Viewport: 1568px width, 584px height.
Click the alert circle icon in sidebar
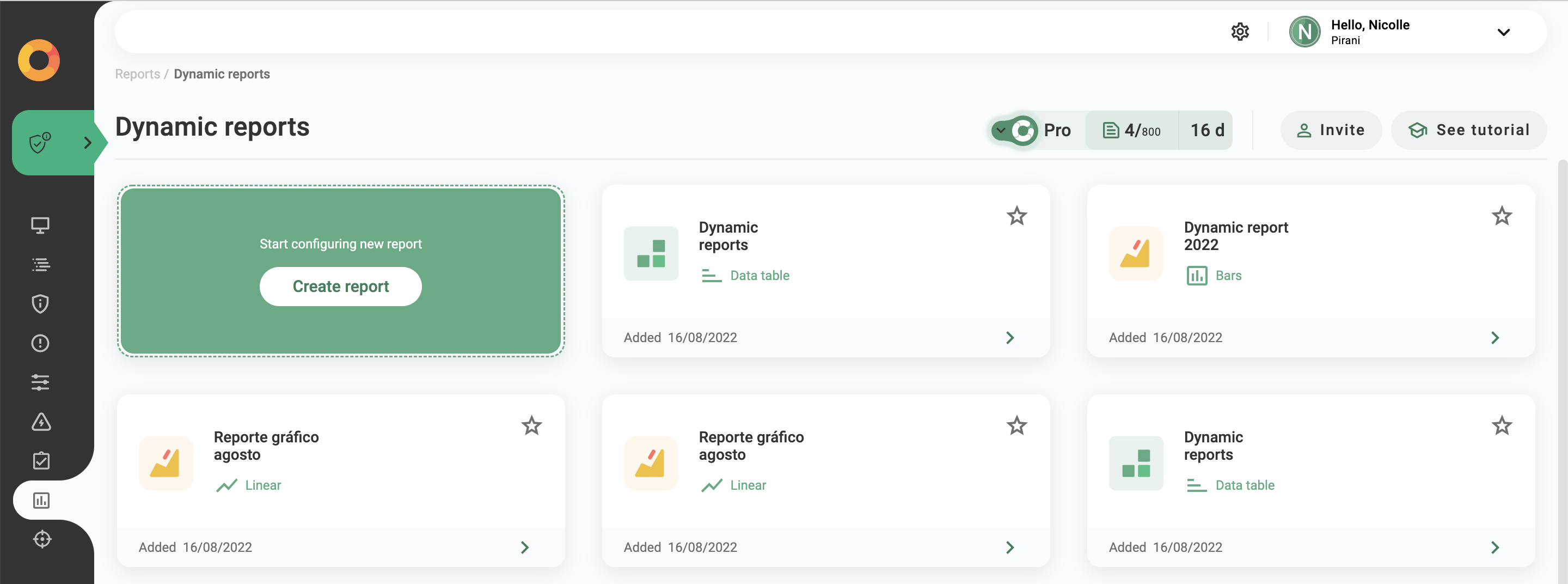coord(40,343)
